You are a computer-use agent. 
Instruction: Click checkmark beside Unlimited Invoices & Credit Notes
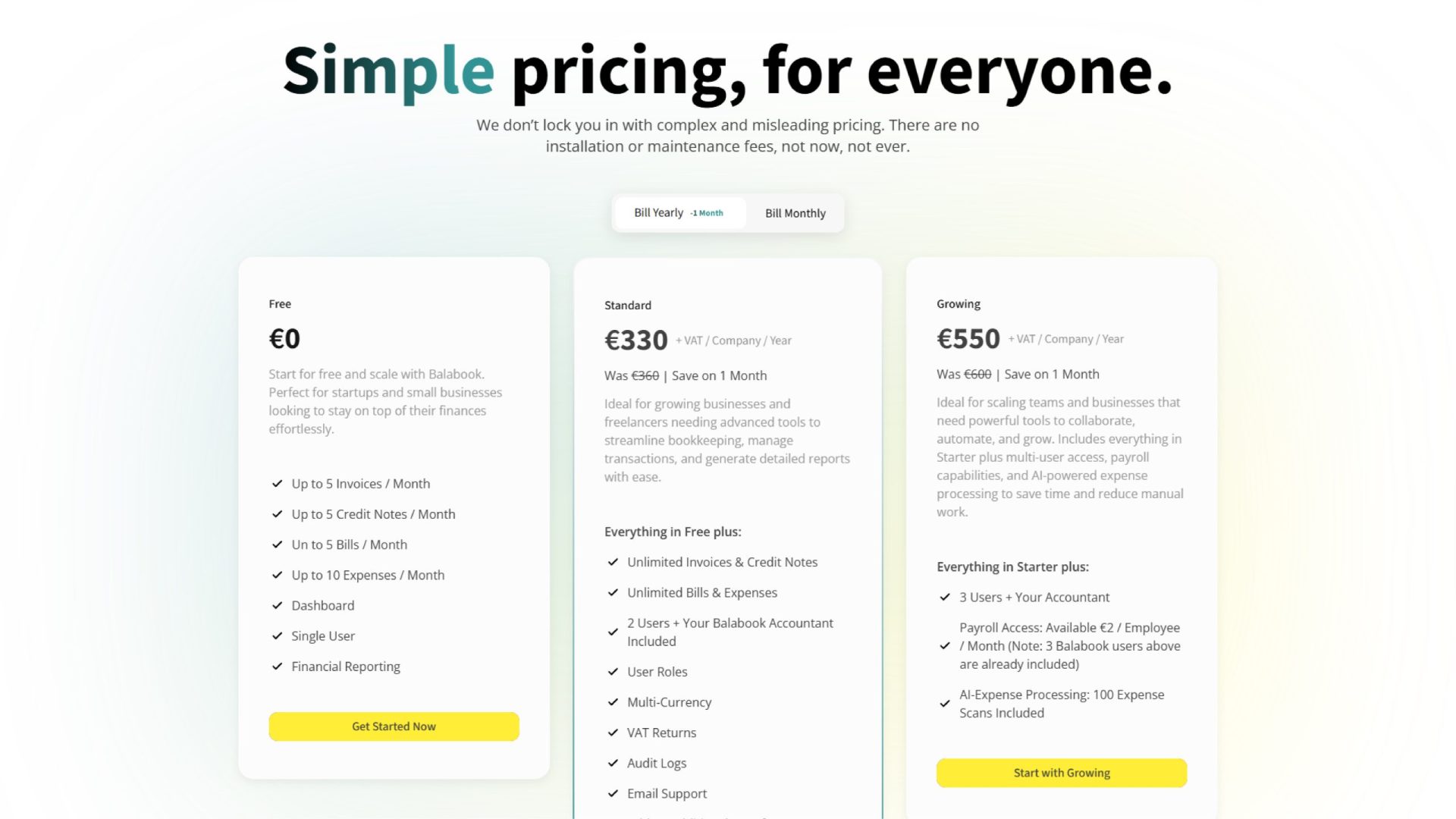[x=613, y=563]
